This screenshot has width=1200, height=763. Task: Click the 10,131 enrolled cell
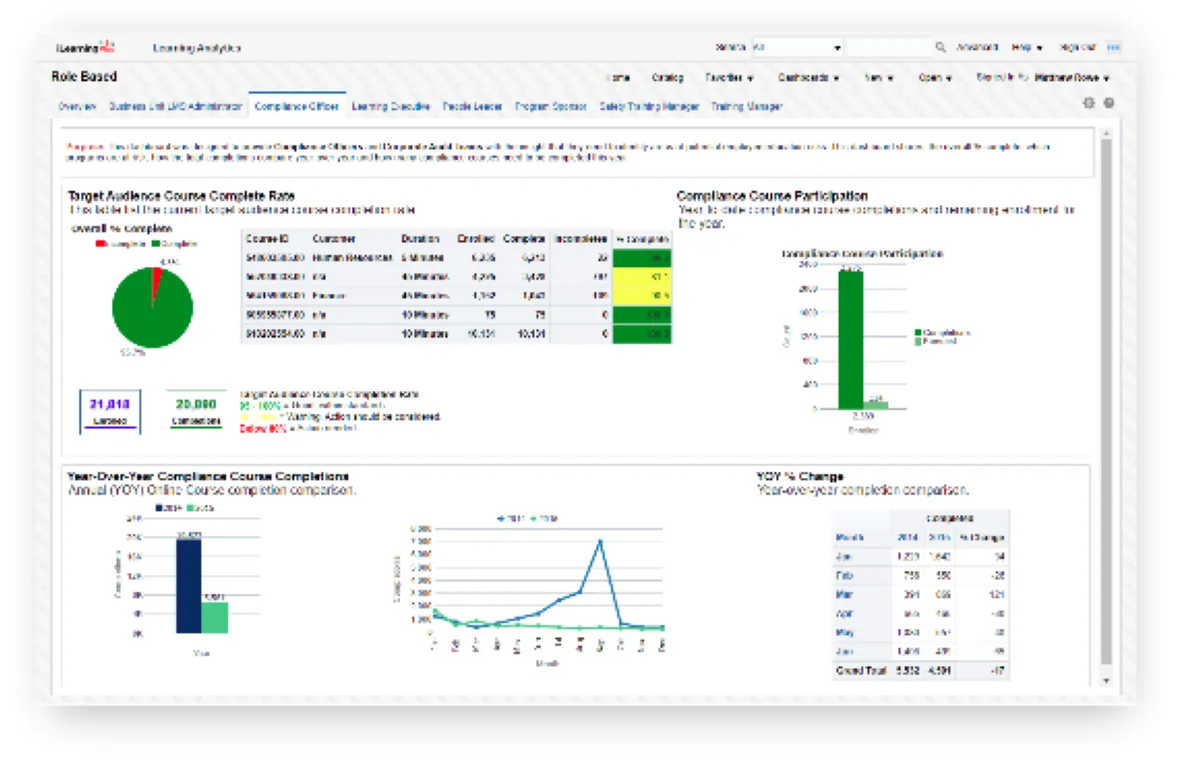[481, 334]
